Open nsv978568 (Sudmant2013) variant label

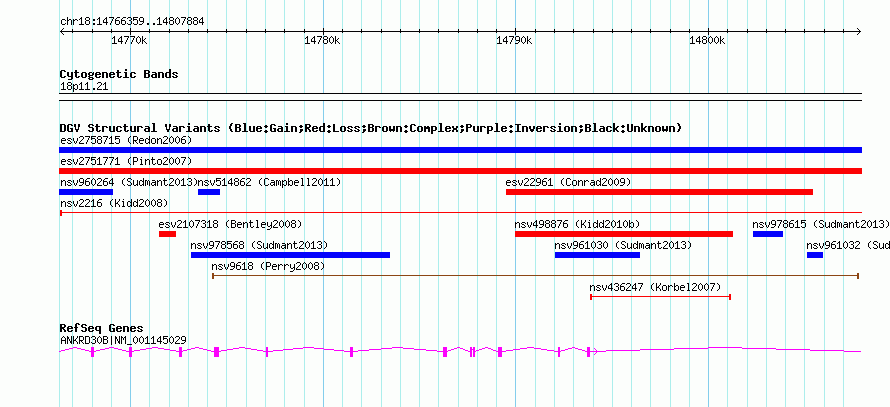point(259,245)
